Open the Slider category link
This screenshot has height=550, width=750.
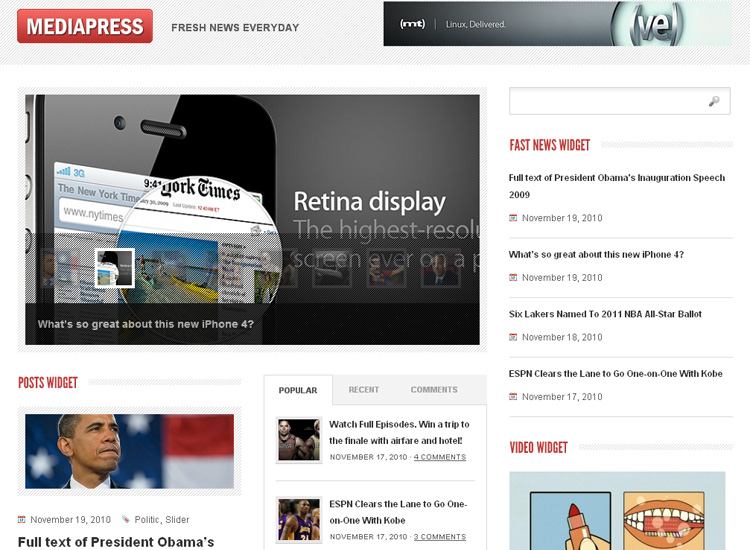click(x=177, y=520)
